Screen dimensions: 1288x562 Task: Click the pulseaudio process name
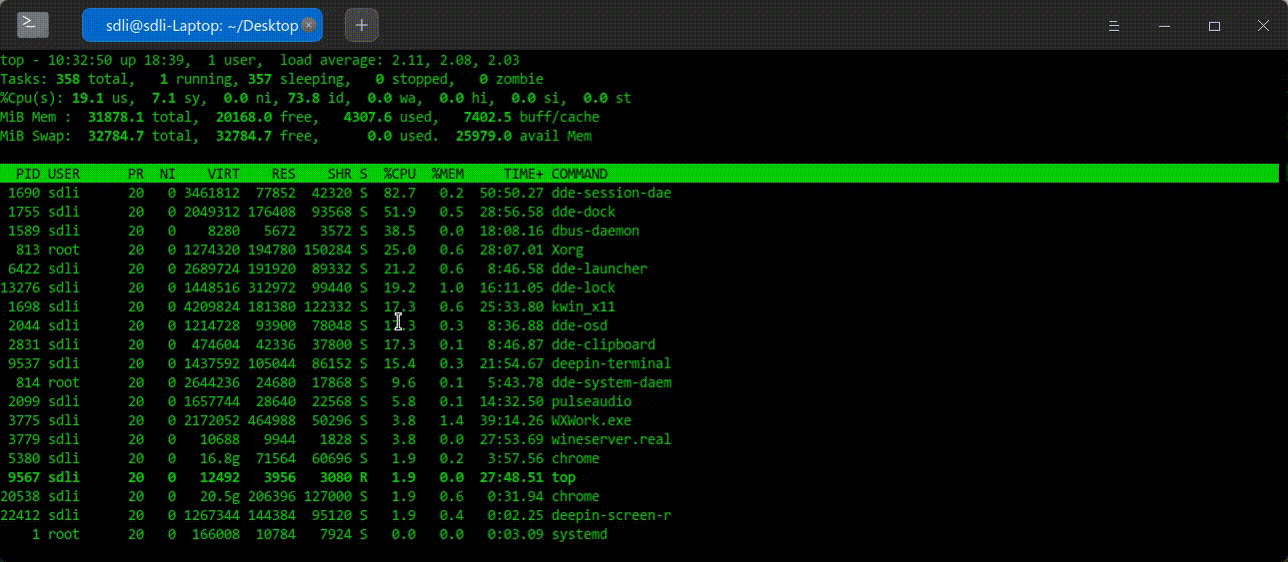pos(592,402)
